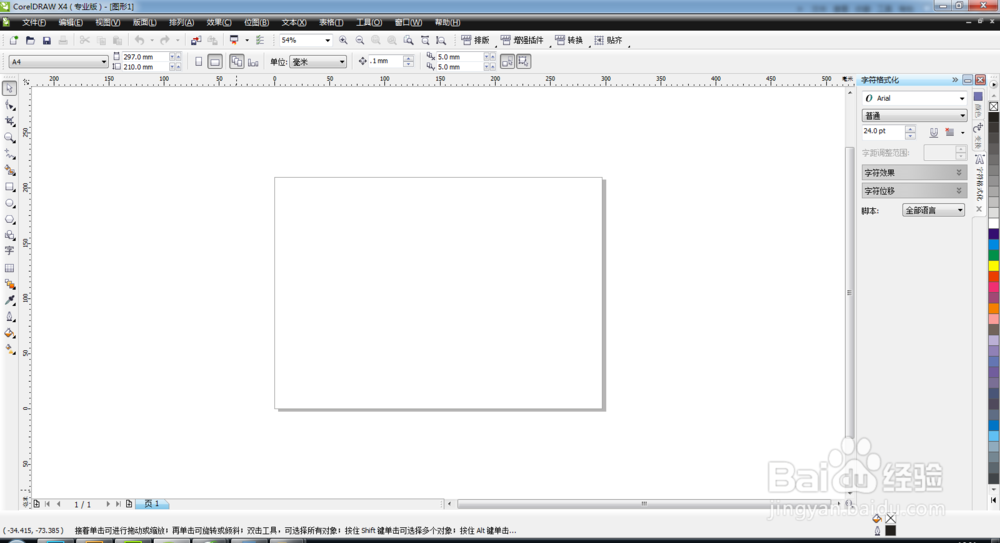Image resolution: width=1000 pixels, height=543 pixels.
Task: Pick the yellow swatch in color palette
Action: pos(994,265)
